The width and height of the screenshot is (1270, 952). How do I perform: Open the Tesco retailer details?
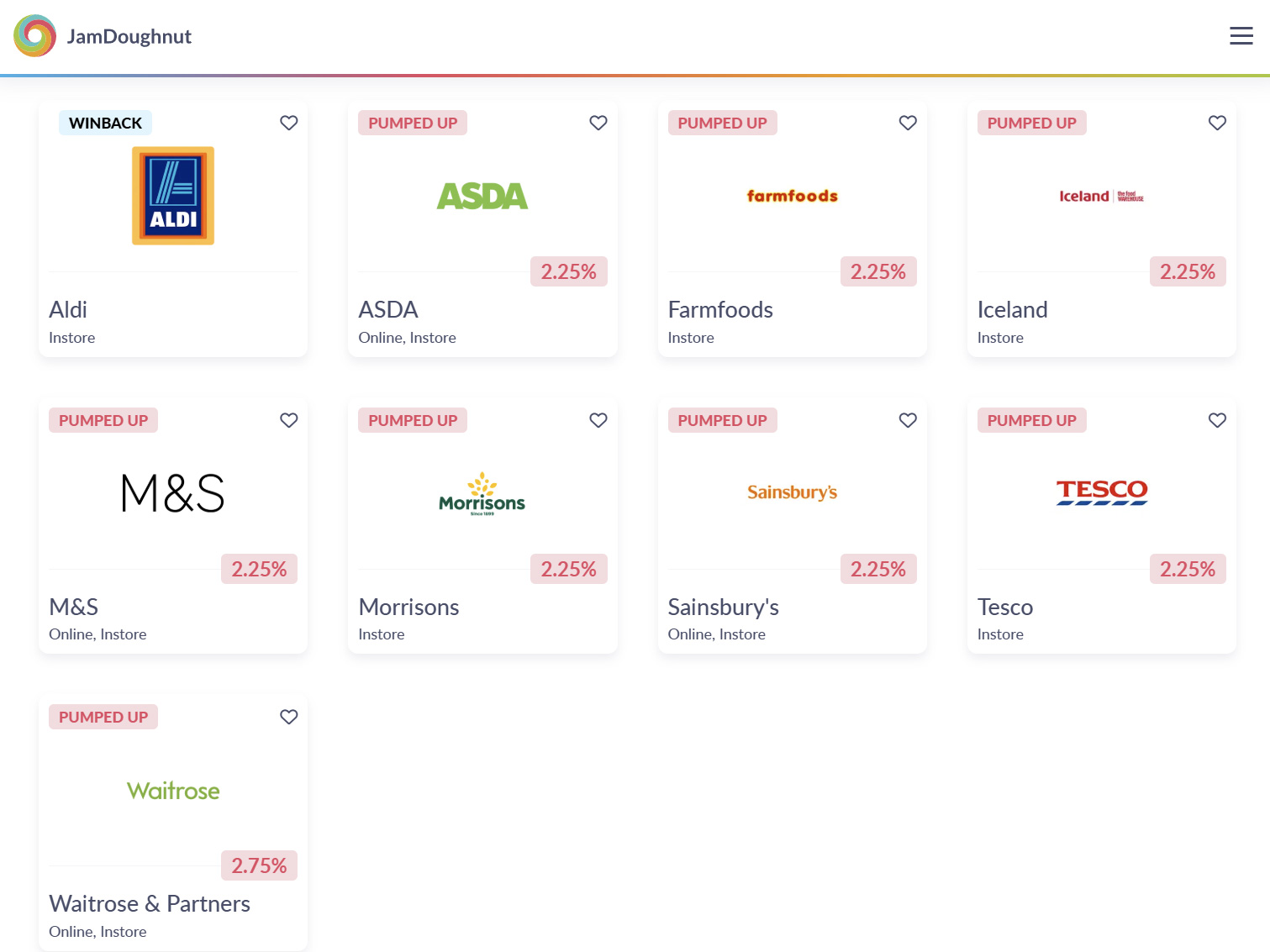[1102, 524]
